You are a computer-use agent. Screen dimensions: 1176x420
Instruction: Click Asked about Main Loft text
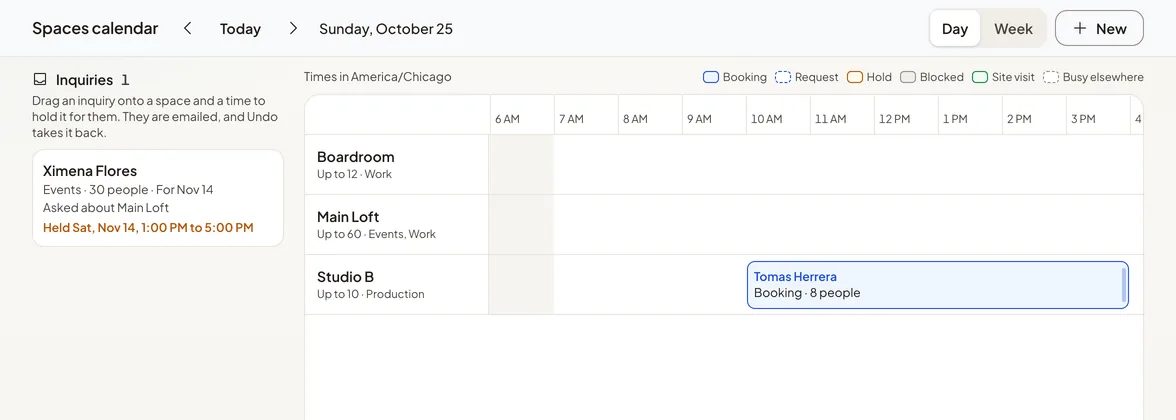point(106,208)
